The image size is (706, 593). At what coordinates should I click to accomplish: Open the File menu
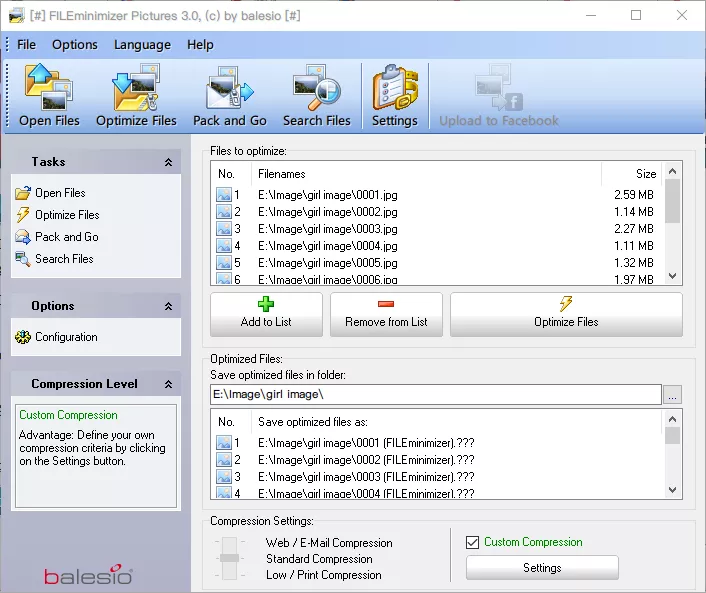[x=26, y=45]
